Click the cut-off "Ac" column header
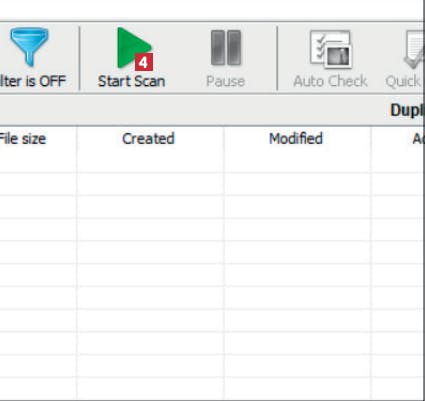Screen dimensions: 425x401 pos(418,139)
